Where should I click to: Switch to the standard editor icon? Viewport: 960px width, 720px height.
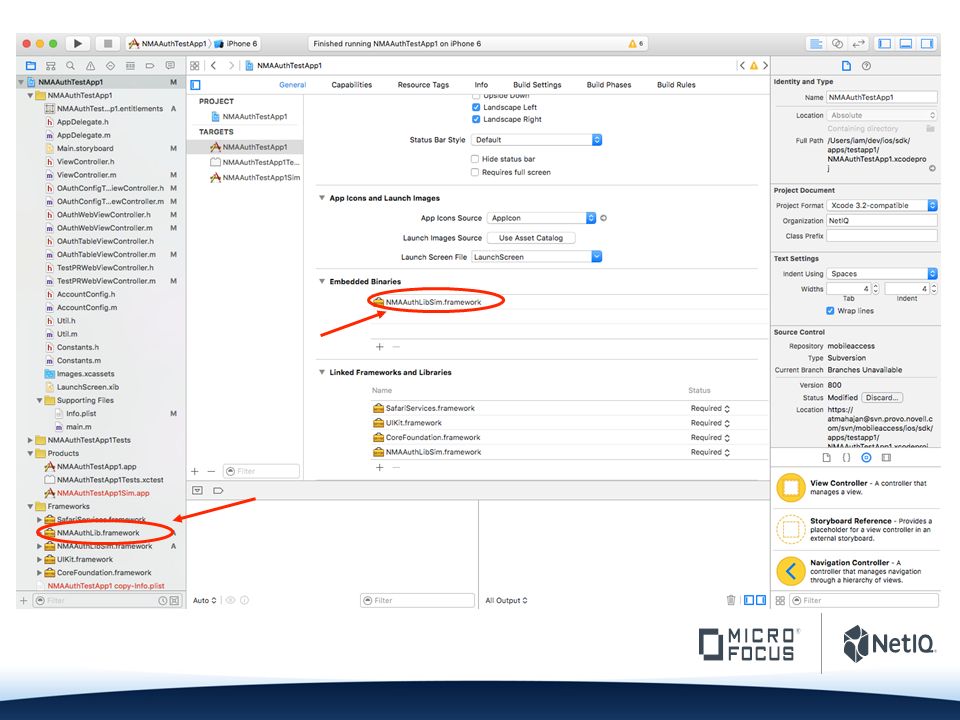tap(816, 43)
